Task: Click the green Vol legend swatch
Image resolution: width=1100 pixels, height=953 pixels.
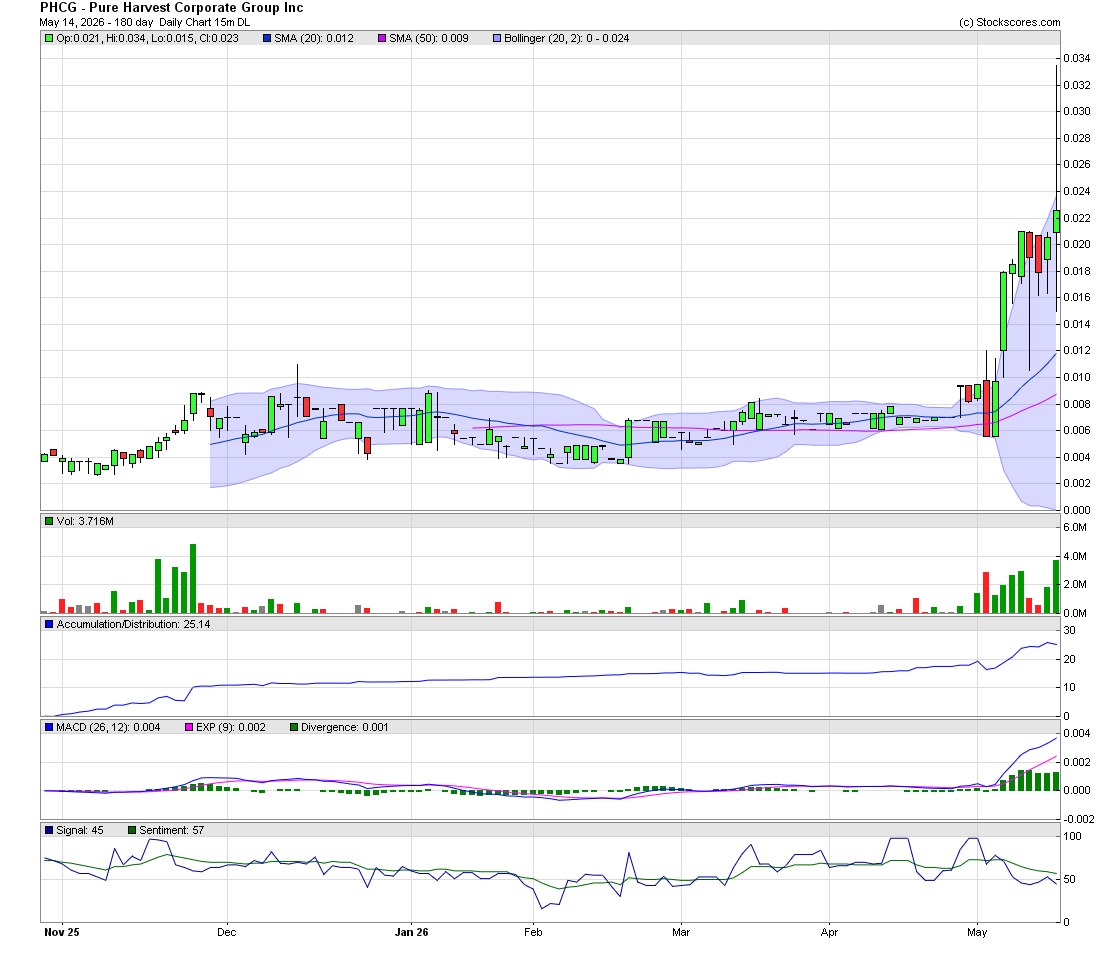Action: click(x=49, y=521)
